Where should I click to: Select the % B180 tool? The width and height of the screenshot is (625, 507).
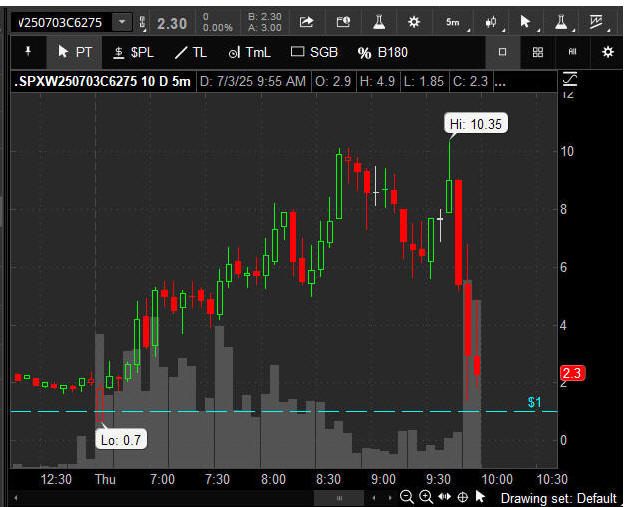[382, 53]
